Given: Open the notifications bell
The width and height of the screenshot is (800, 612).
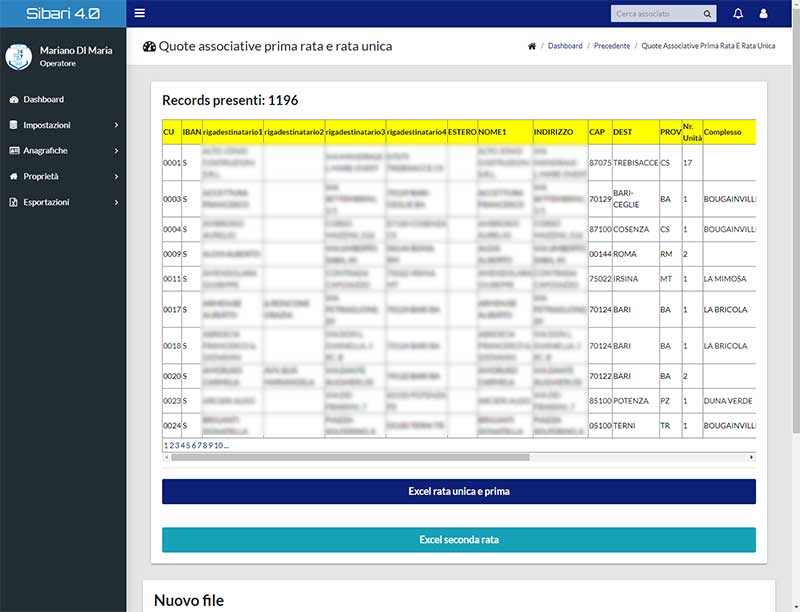Looking at the screenshot, I should click(x=738, y=14).
